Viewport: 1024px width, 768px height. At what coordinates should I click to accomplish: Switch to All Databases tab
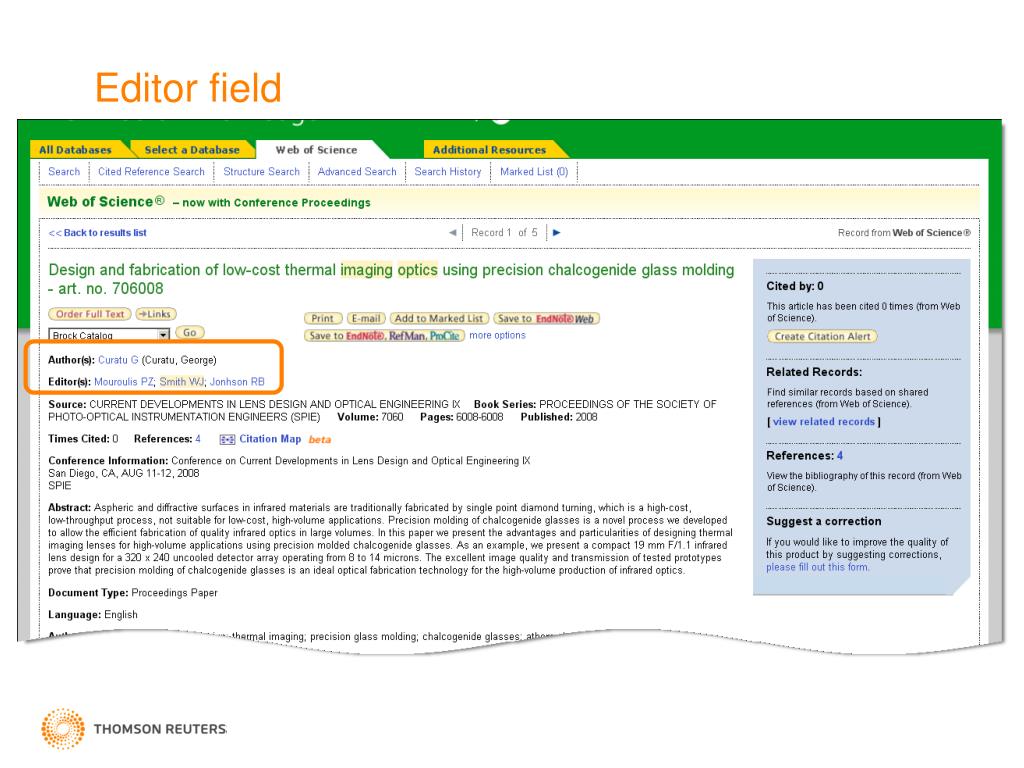(x=75, y=150)
